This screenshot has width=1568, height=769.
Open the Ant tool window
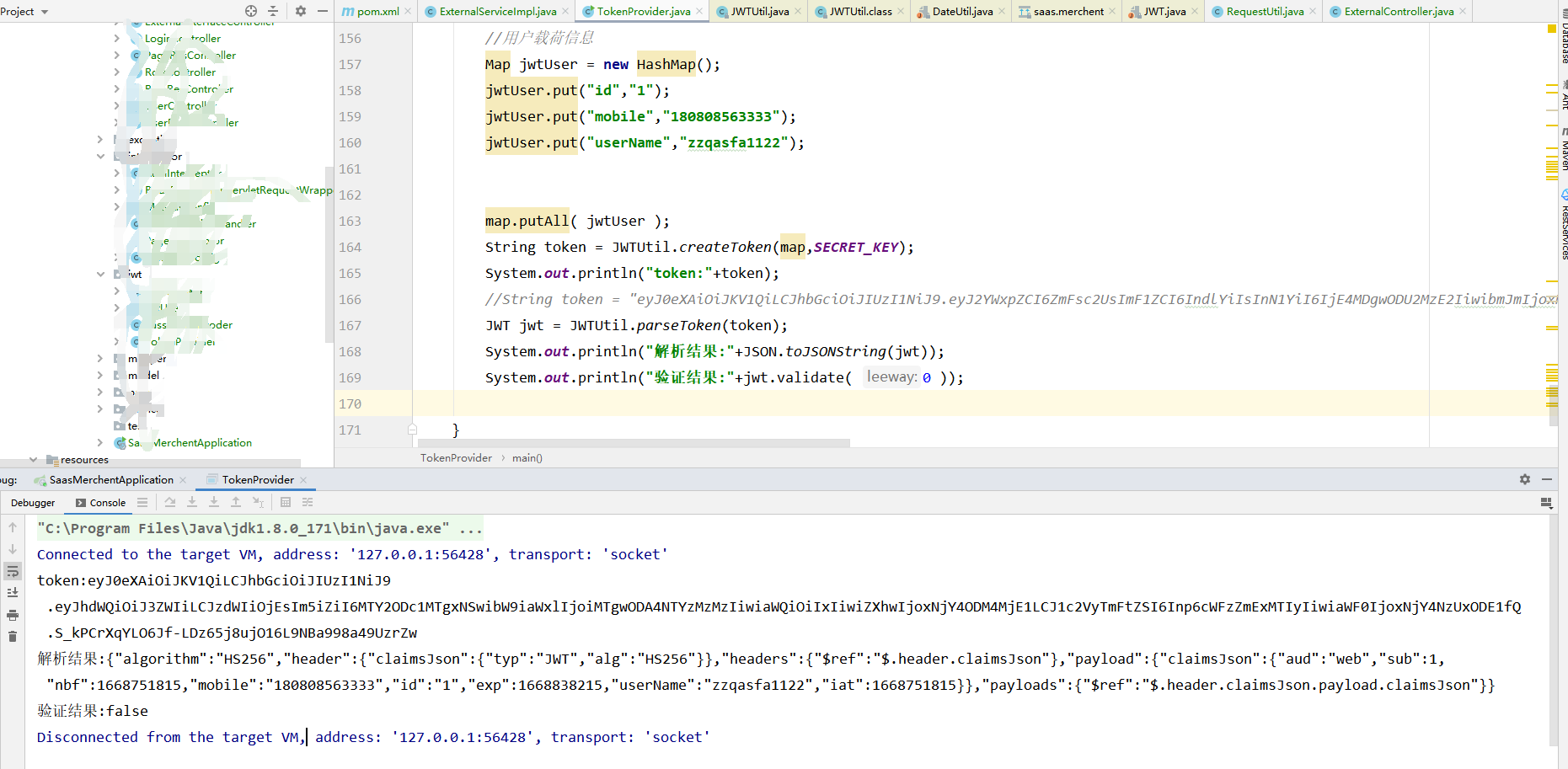point(1564,95)
